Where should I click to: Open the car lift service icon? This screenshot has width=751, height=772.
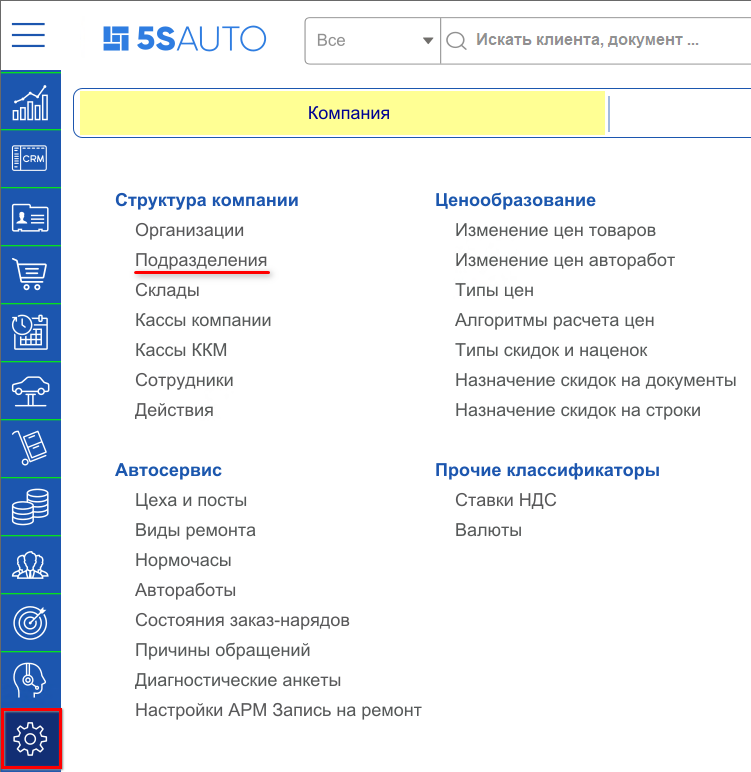[31, 390]
